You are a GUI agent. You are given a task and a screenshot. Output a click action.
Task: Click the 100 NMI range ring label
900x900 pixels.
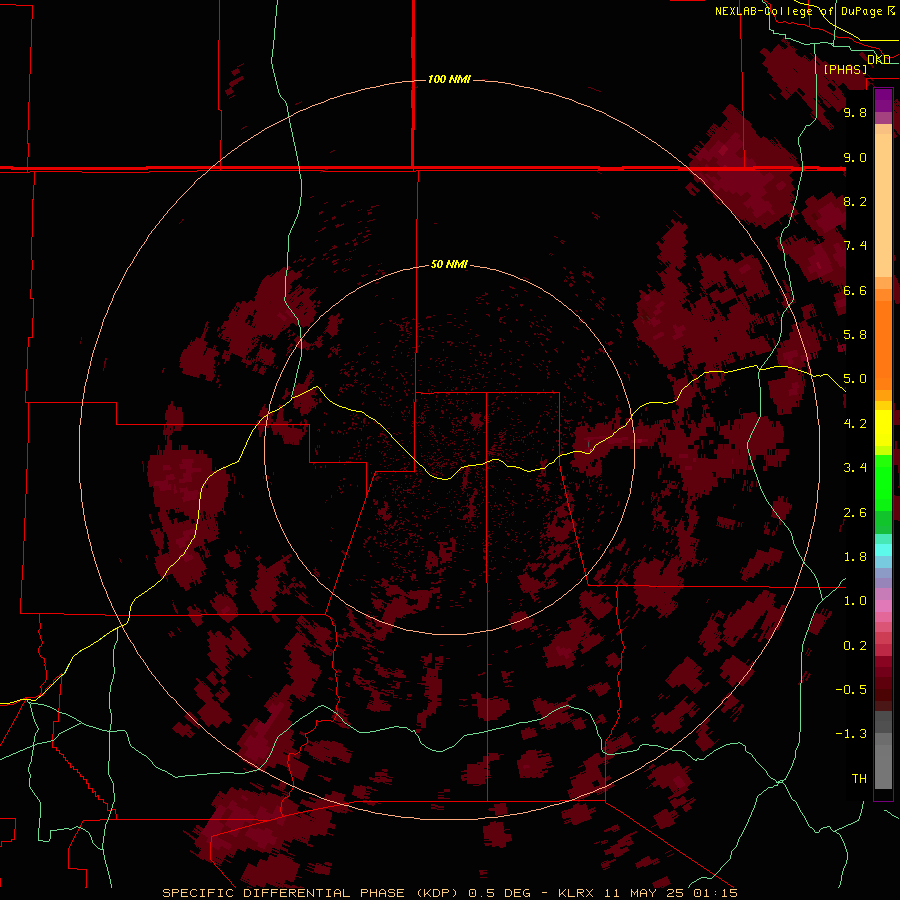pyautogui.click(x=449, y=79)
